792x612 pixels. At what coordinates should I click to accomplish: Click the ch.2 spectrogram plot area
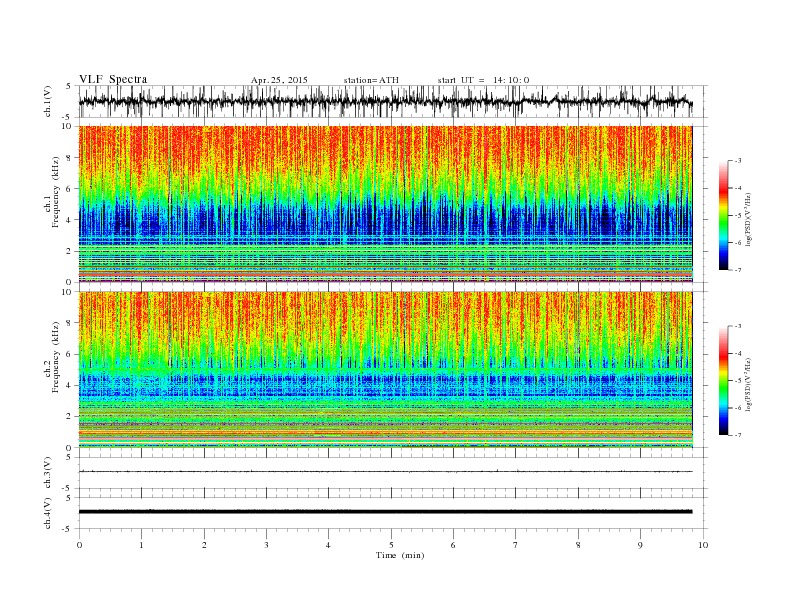[385, 370]
